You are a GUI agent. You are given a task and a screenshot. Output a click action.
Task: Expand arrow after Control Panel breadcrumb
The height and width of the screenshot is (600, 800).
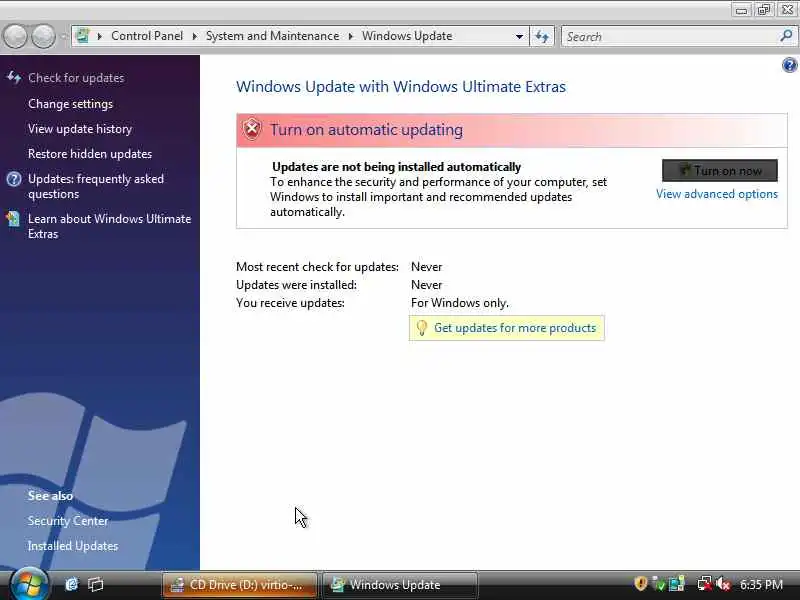tap(194, 36)
